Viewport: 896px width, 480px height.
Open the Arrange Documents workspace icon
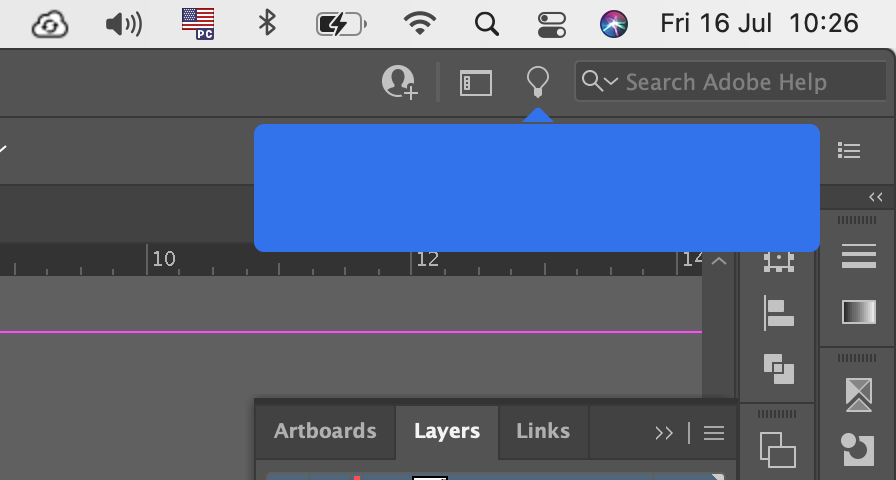point(476,83)
